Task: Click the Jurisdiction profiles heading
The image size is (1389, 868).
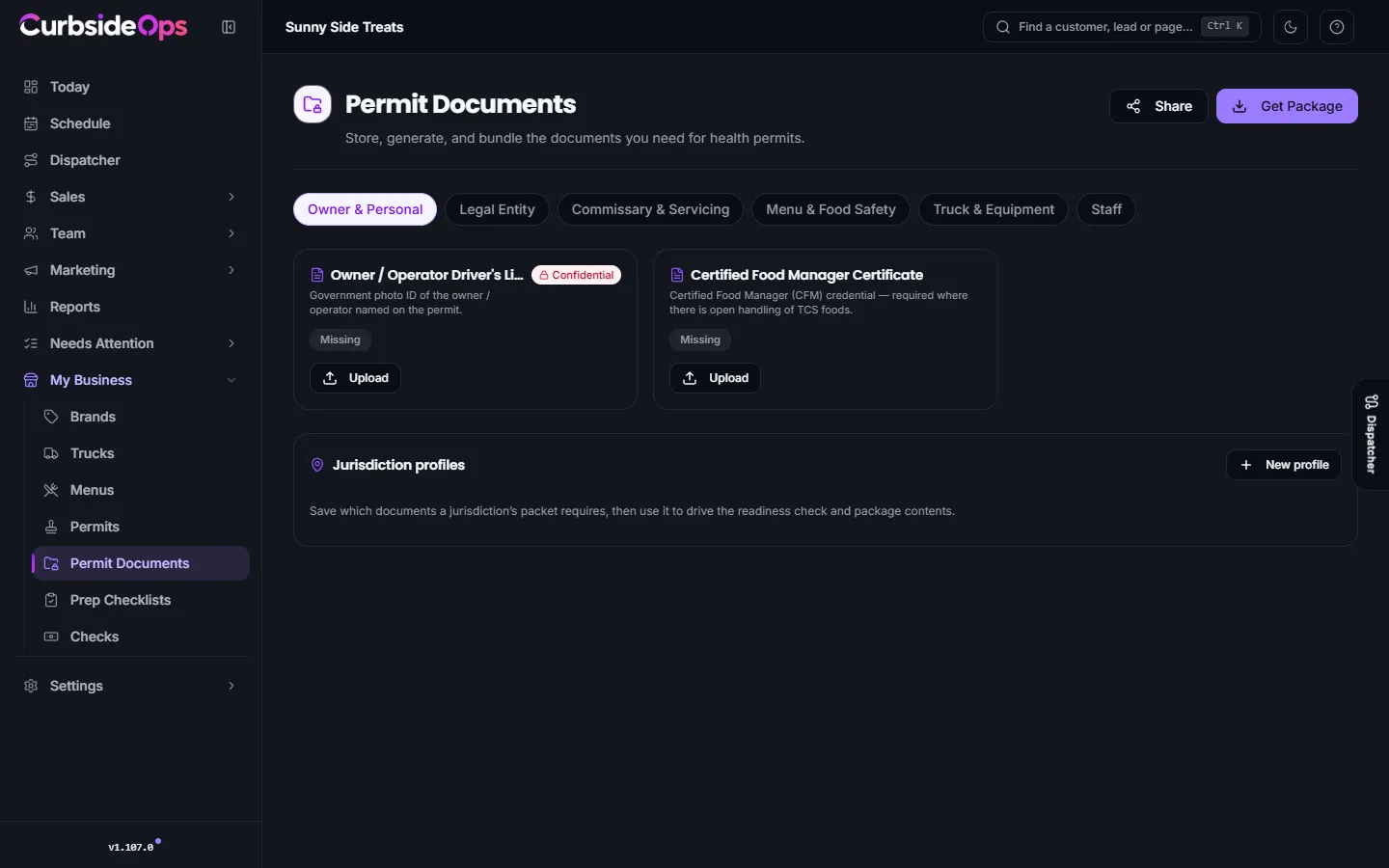Action: [398, 465]
